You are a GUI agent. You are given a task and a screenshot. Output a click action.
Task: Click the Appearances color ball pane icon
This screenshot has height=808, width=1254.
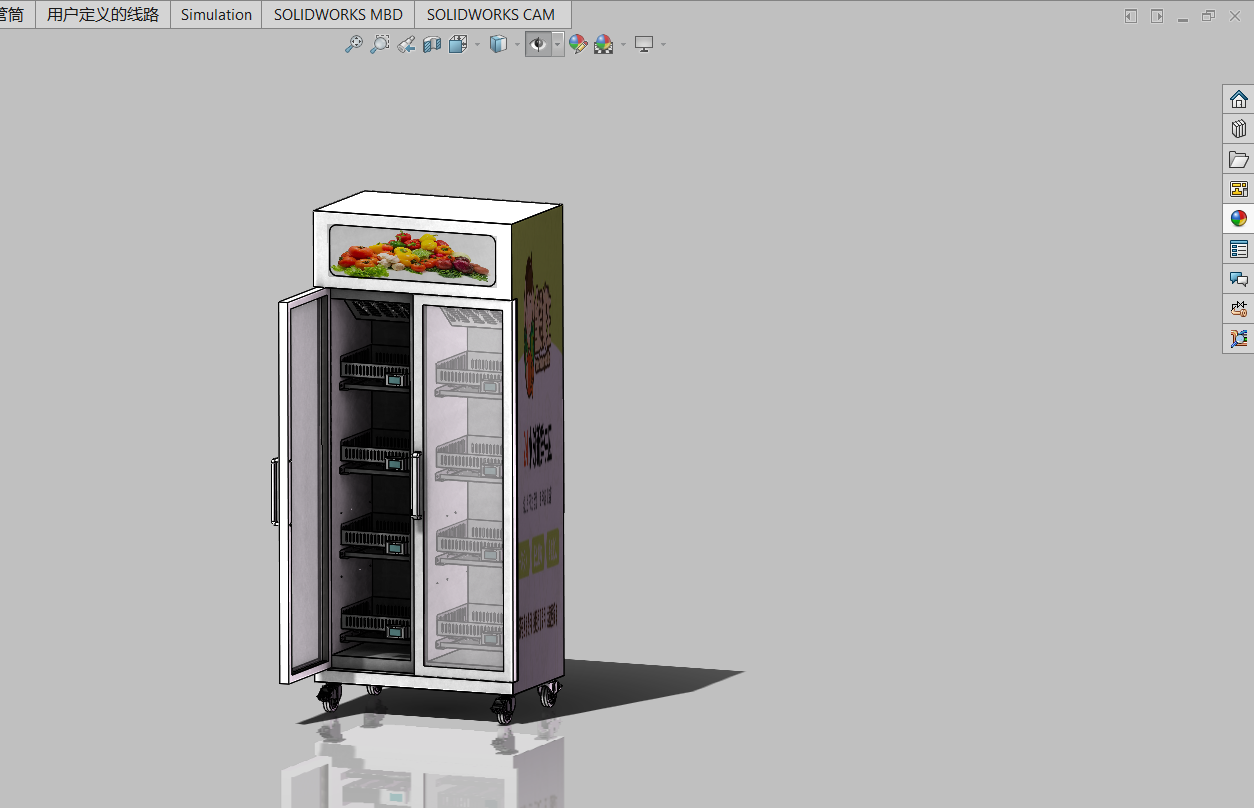coord(1239,219)
